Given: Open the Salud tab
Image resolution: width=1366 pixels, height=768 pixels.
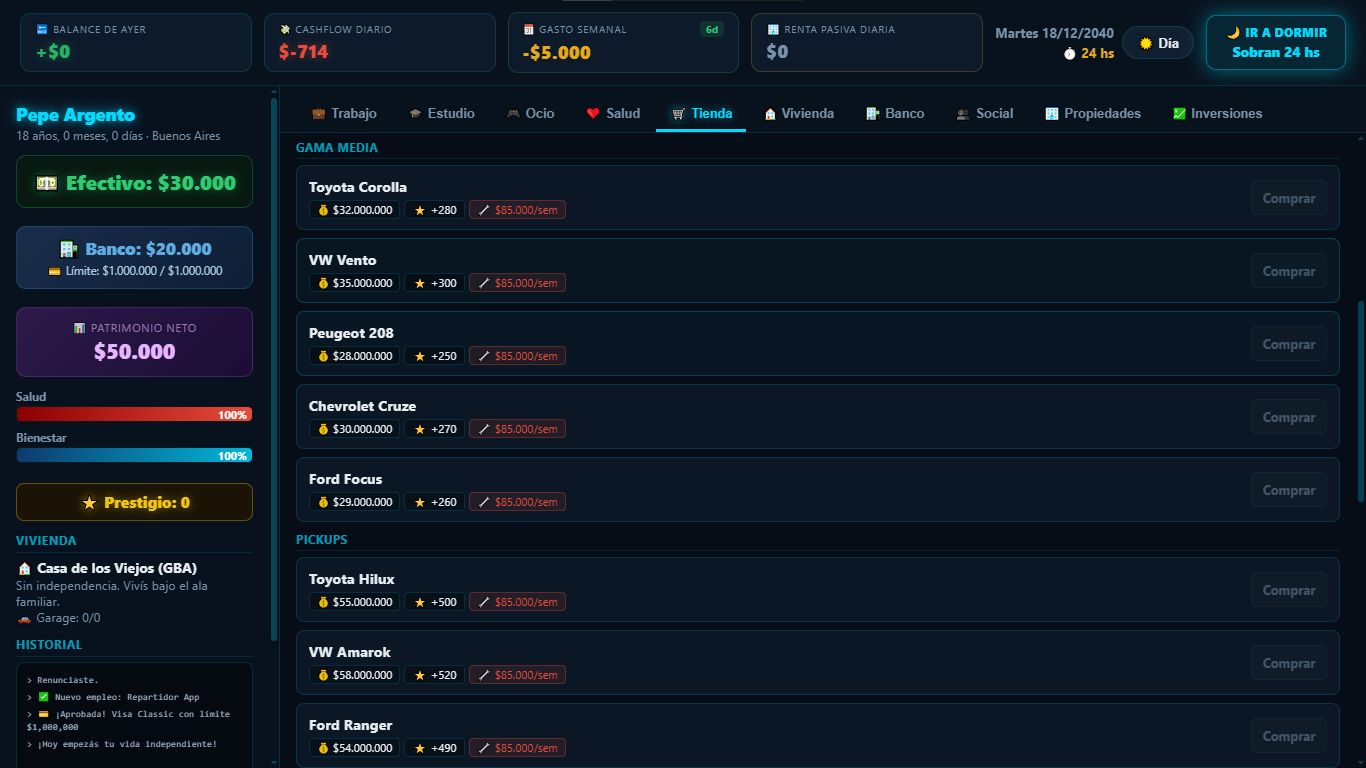Looking at the screenshot, I should pyautogui.click(x=613, y=114).
